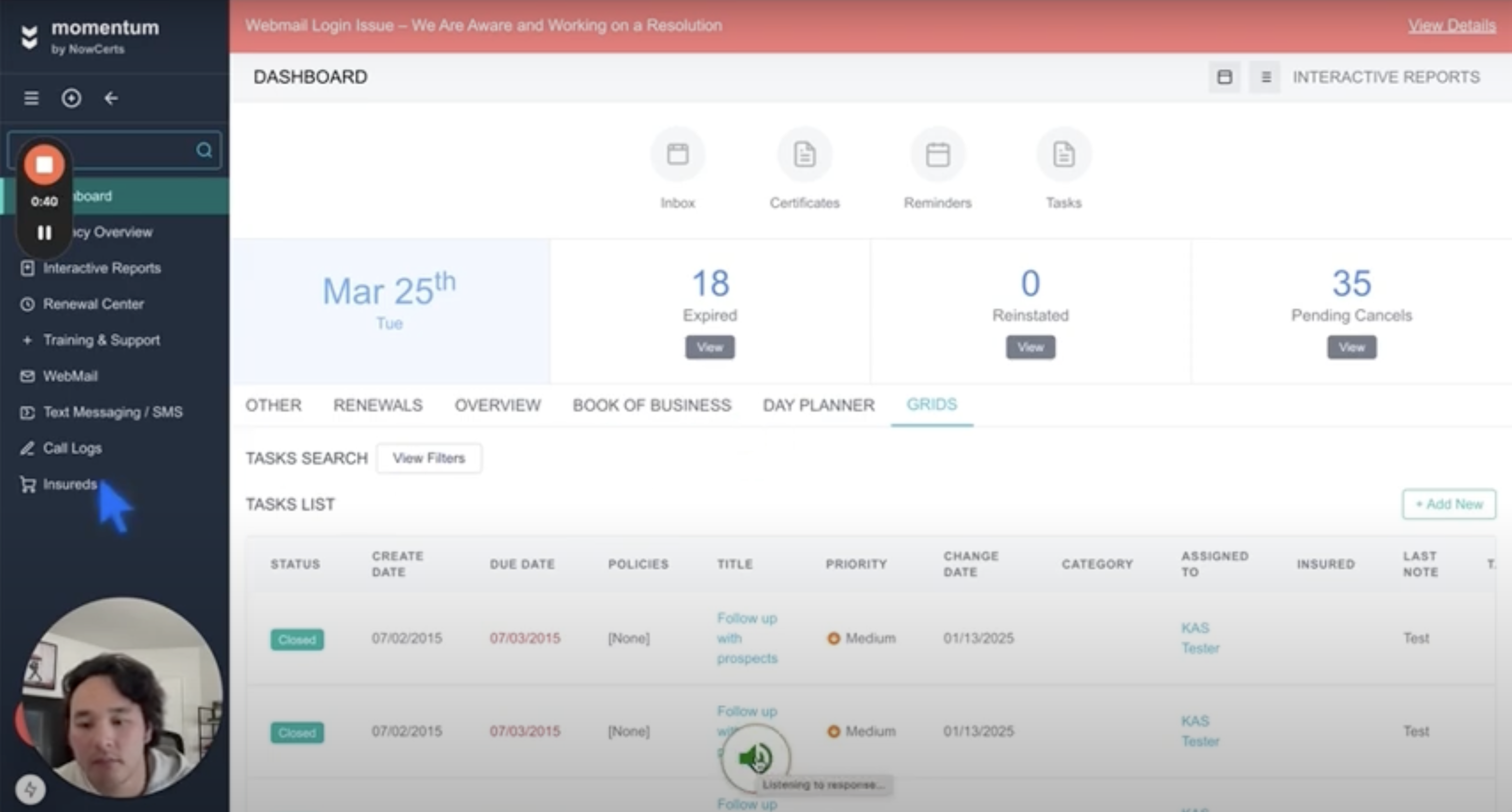The width and height of the screenshot is (1512, 812).
Task: Click INTERACTIVE REPORTS in the header
Action: (x=1386, y=77)
